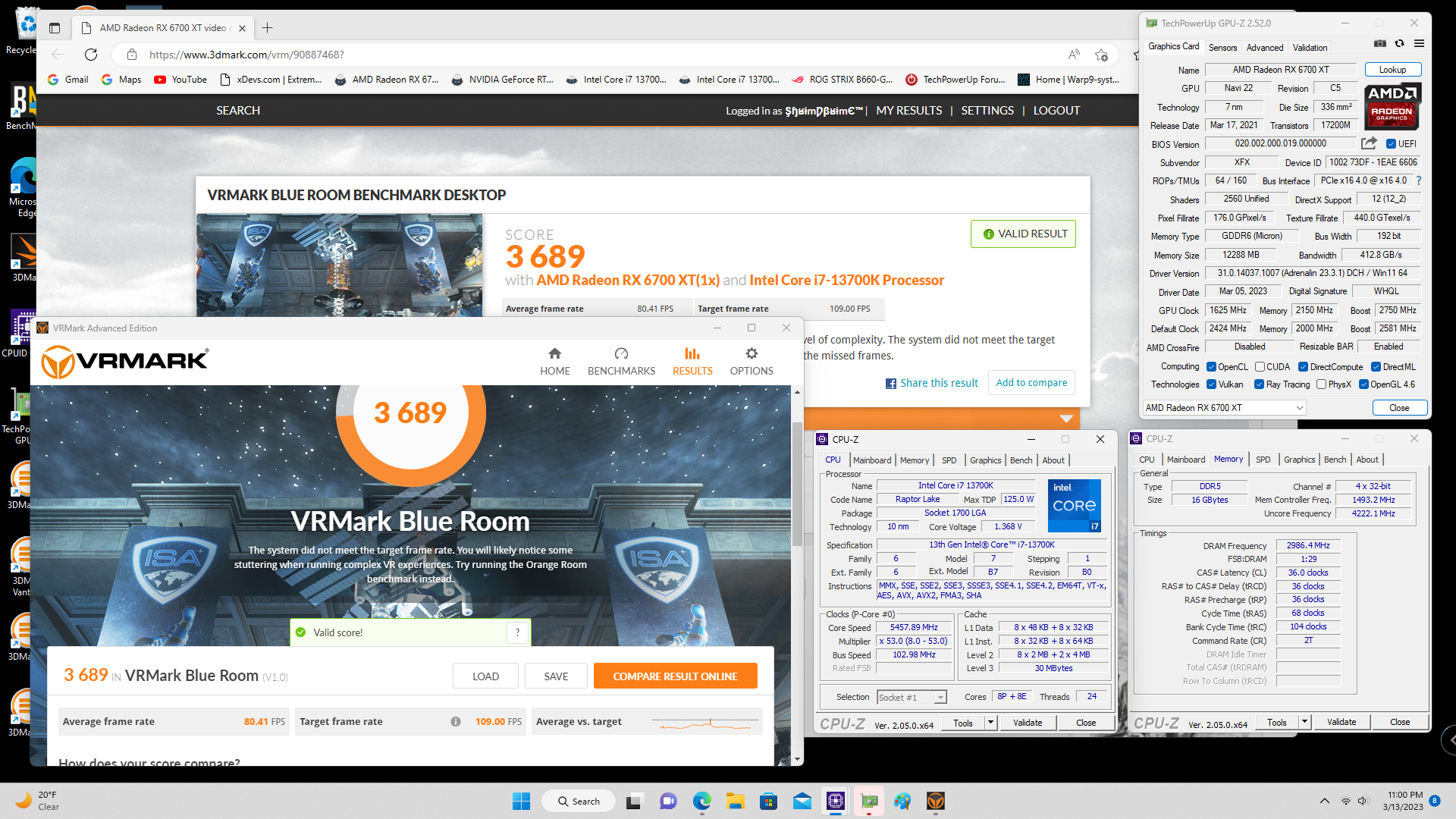Screen dimensions: 1456x819
Task: Click Lookup button in GPU-Z
Action: pos(1392,70)
